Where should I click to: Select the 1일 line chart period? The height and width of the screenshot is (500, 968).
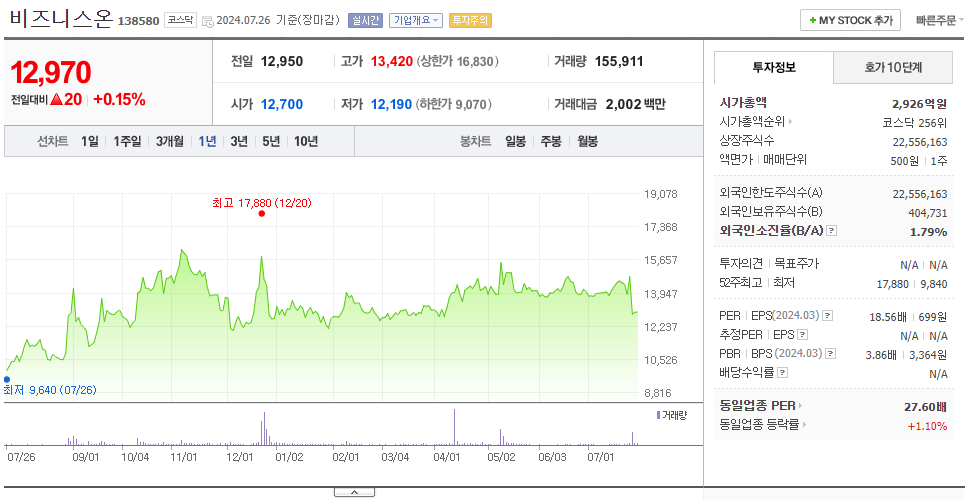tap(90, 141)
